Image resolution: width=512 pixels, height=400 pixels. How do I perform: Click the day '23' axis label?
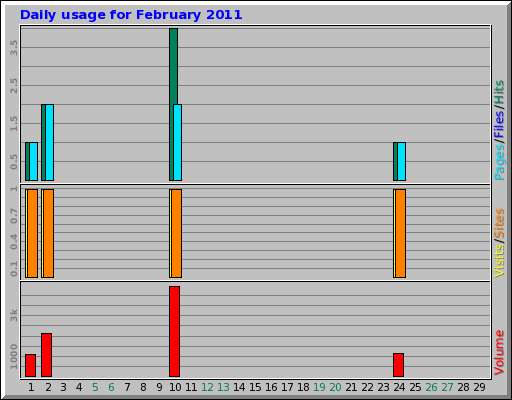[383, 387]
